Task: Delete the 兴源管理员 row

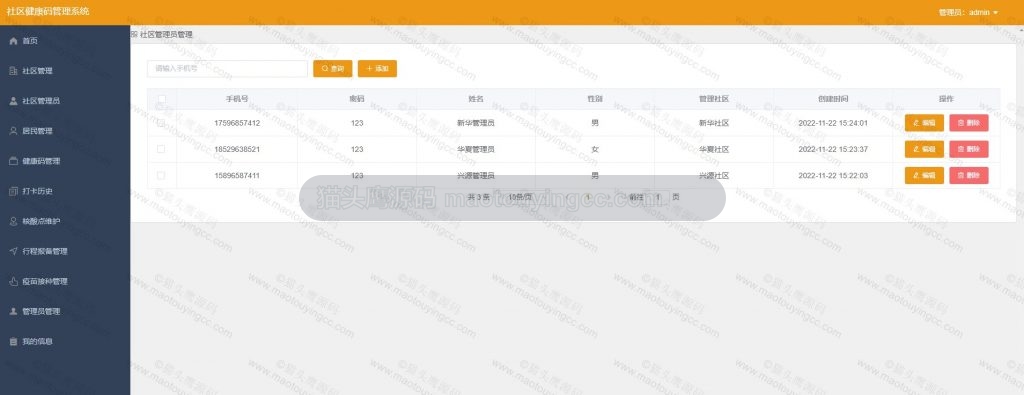Action: click(x=968, y=176)
